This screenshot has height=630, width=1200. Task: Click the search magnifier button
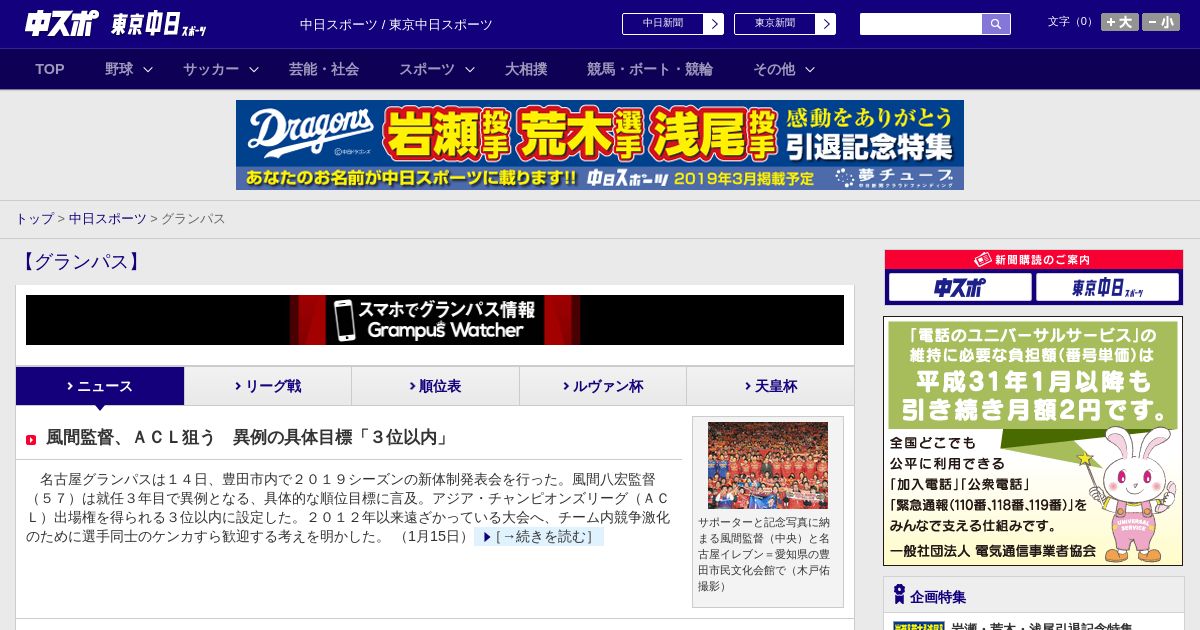tap(996, 24)
